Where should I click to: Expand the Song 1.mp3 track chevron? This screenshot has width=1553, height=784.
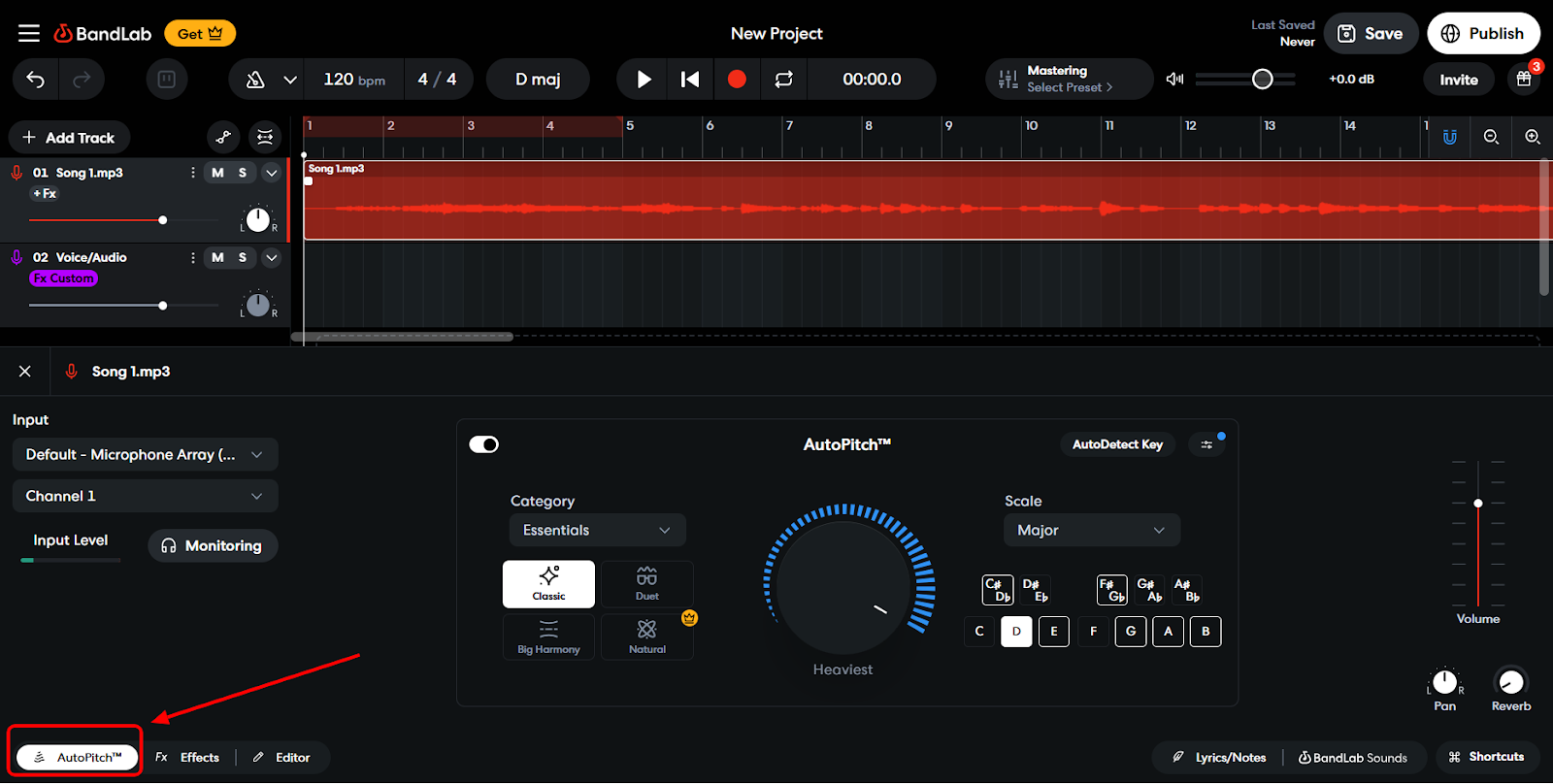tap(272, 173)
